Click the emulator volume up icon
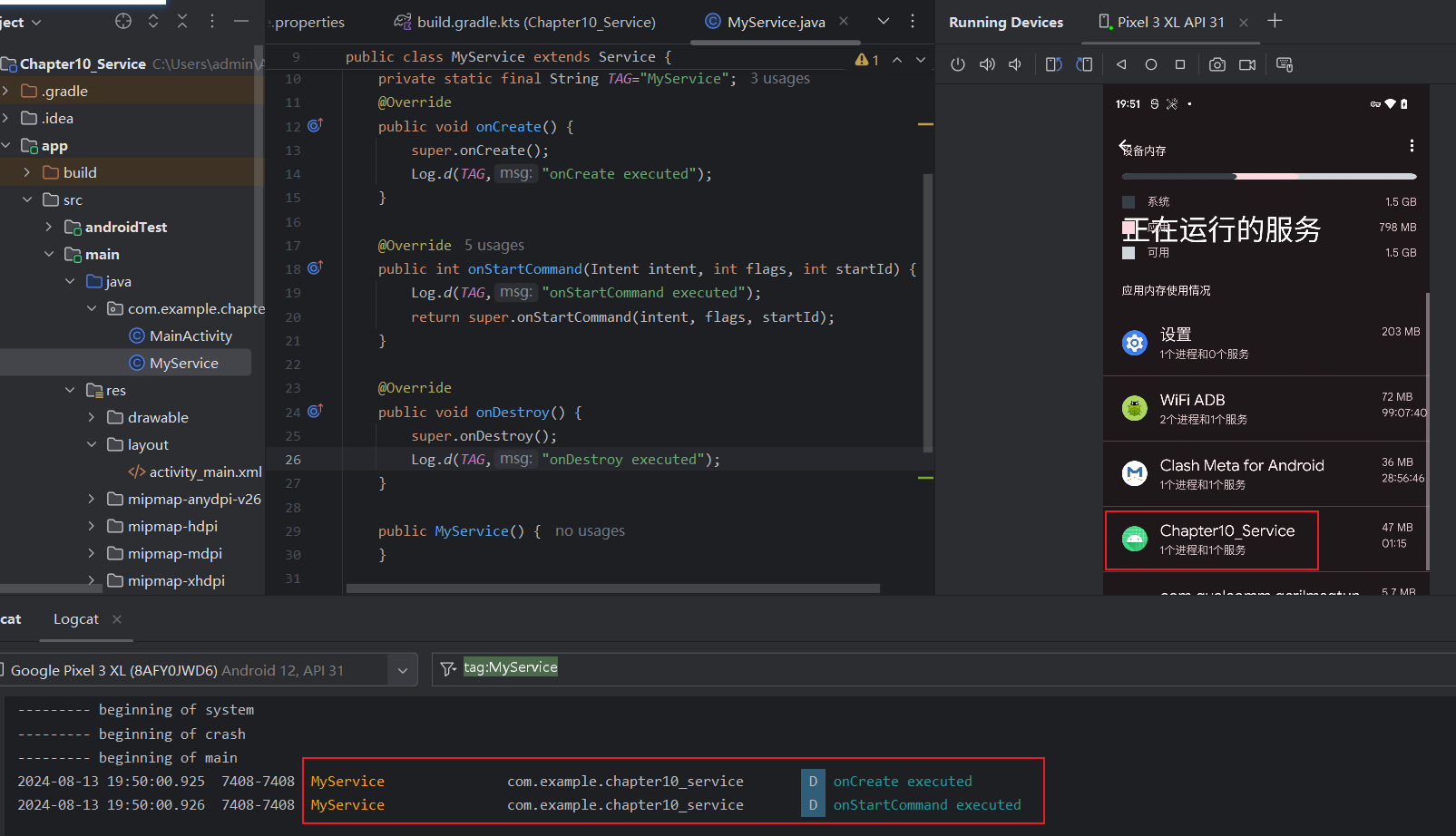 point(987,64)
